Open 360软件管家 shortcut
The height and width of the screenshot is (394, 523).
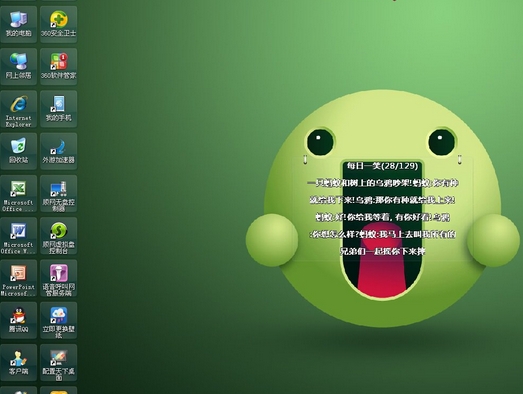point(59,66)
